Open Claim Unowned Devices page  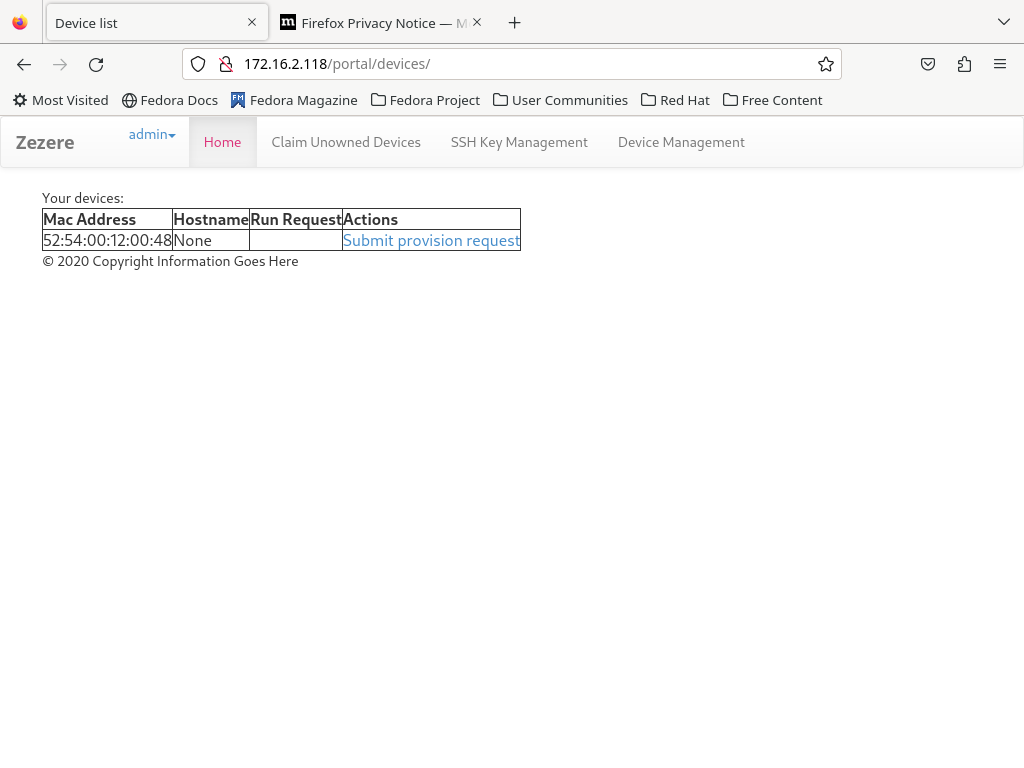pyautogui.click(x=346, y=142)
